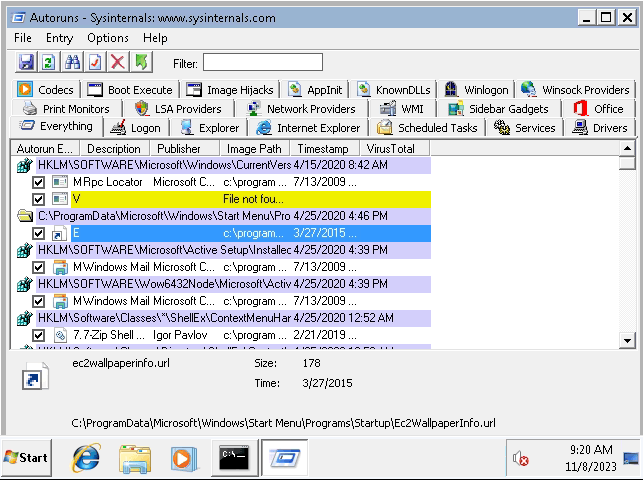This screenshot has height=480, width=643.
Task: Switch to the Logon tab
Action: [x=135, y=128]
